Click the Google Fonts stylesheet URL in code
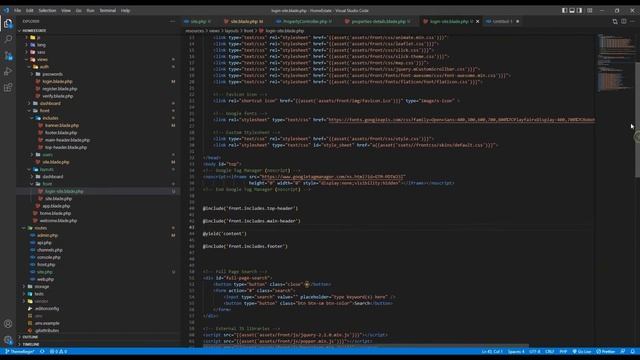 (x=461, y=120)
